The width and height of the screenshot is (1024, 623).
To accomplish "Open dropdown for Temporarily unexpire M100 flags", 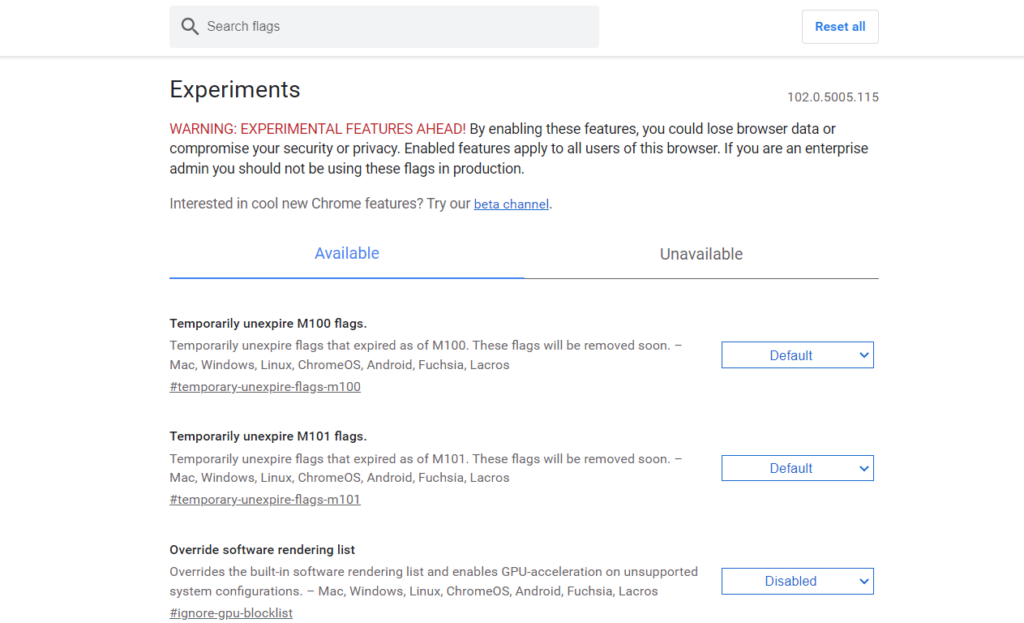I will [x=797, y=355].
